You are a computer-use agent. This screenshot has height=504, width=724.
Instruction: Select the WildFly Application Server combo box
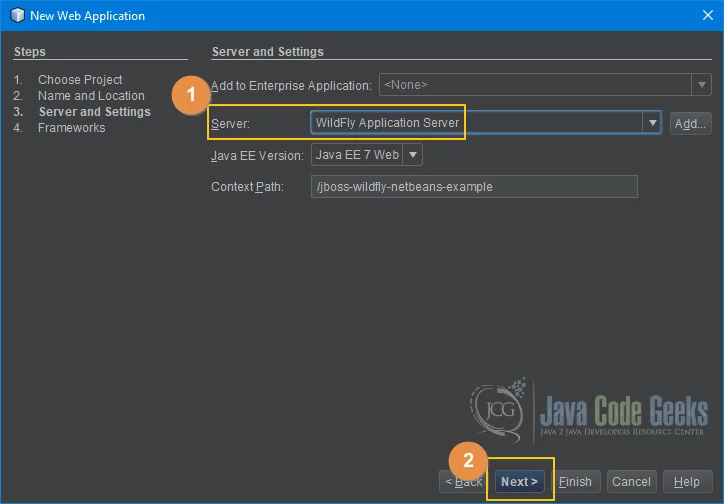click(486, 123)
